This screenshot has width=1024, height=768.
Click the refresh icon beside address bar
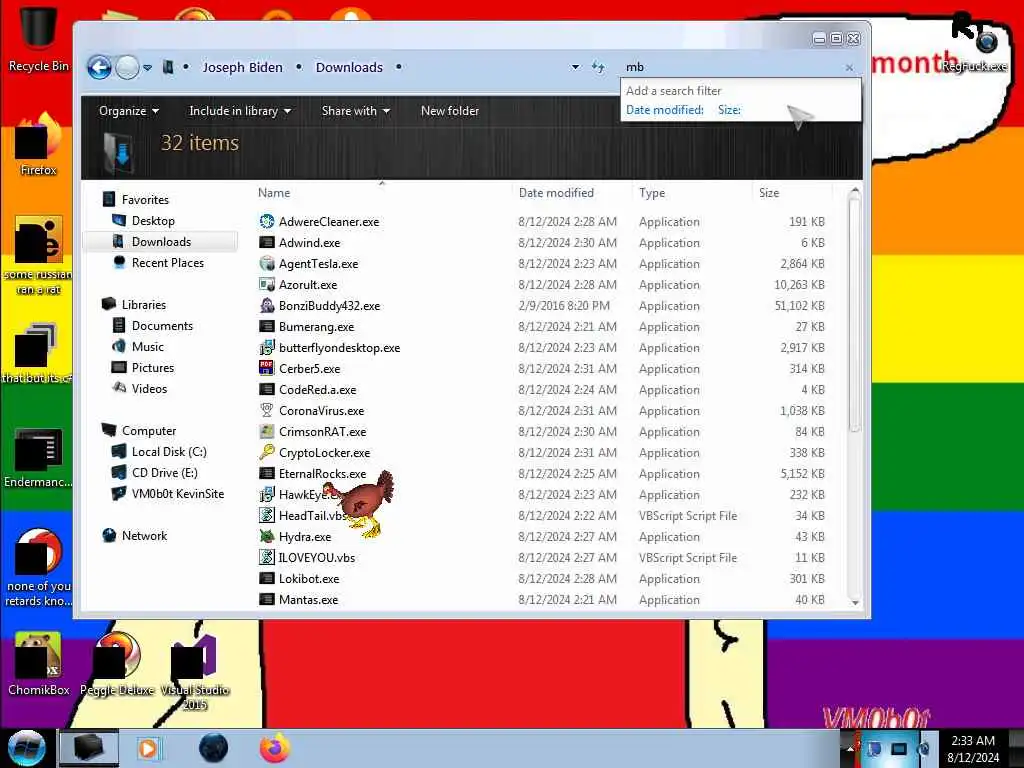598,67
